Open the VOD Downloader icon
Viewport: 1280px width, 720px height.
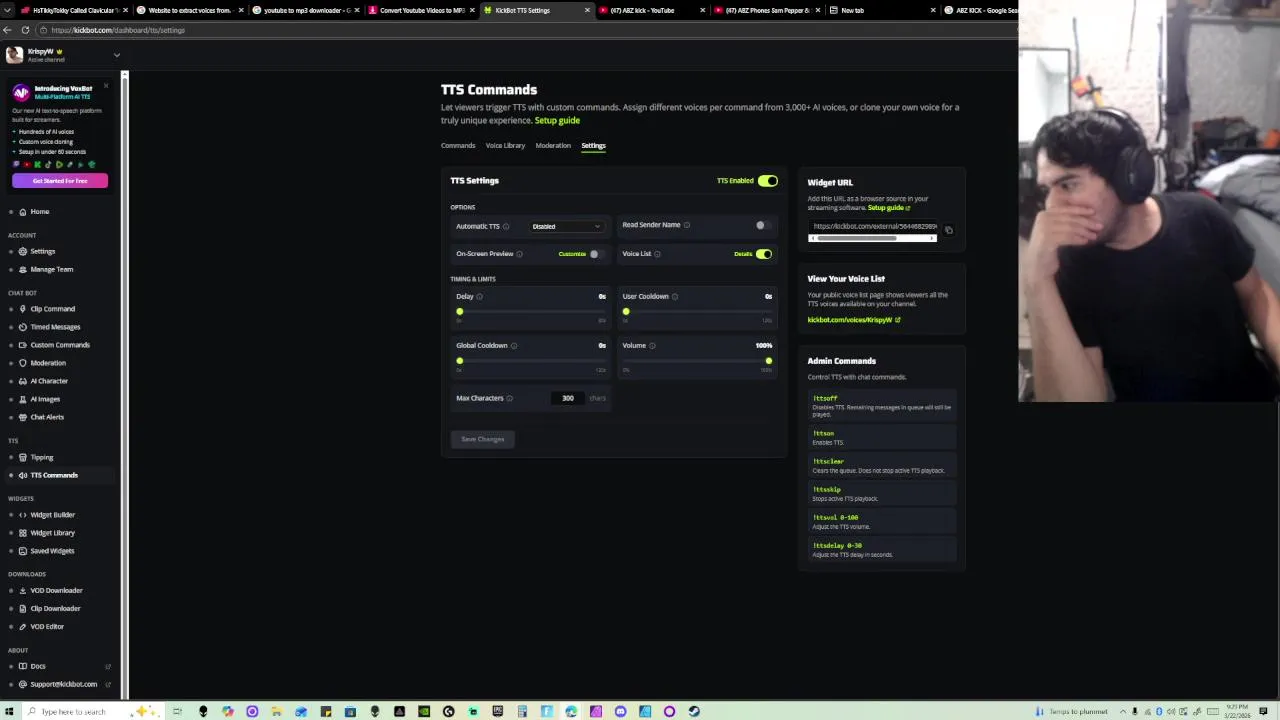pyautogui.click(x=23, y=591)
